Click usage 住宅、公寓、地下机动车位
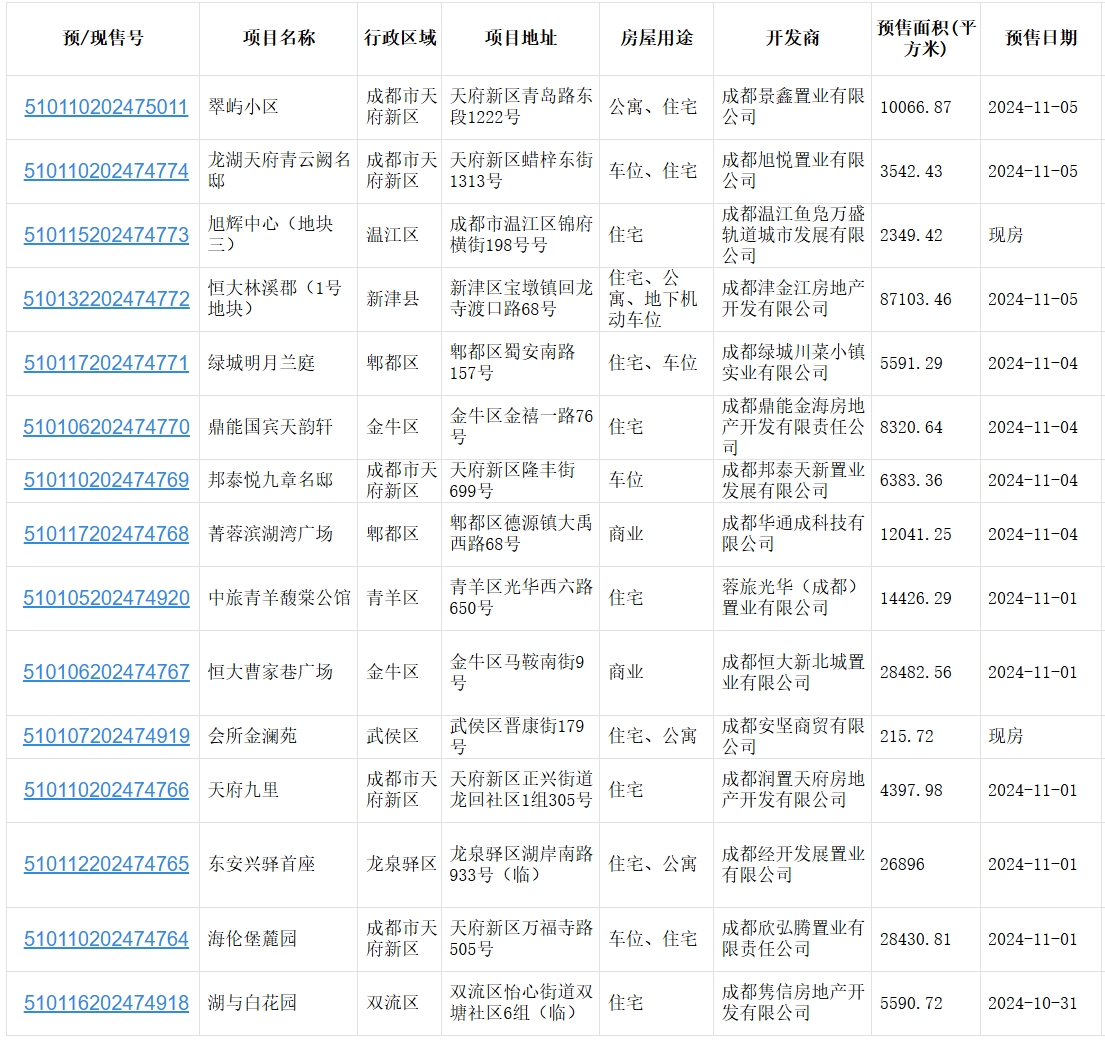 point(653,299)
